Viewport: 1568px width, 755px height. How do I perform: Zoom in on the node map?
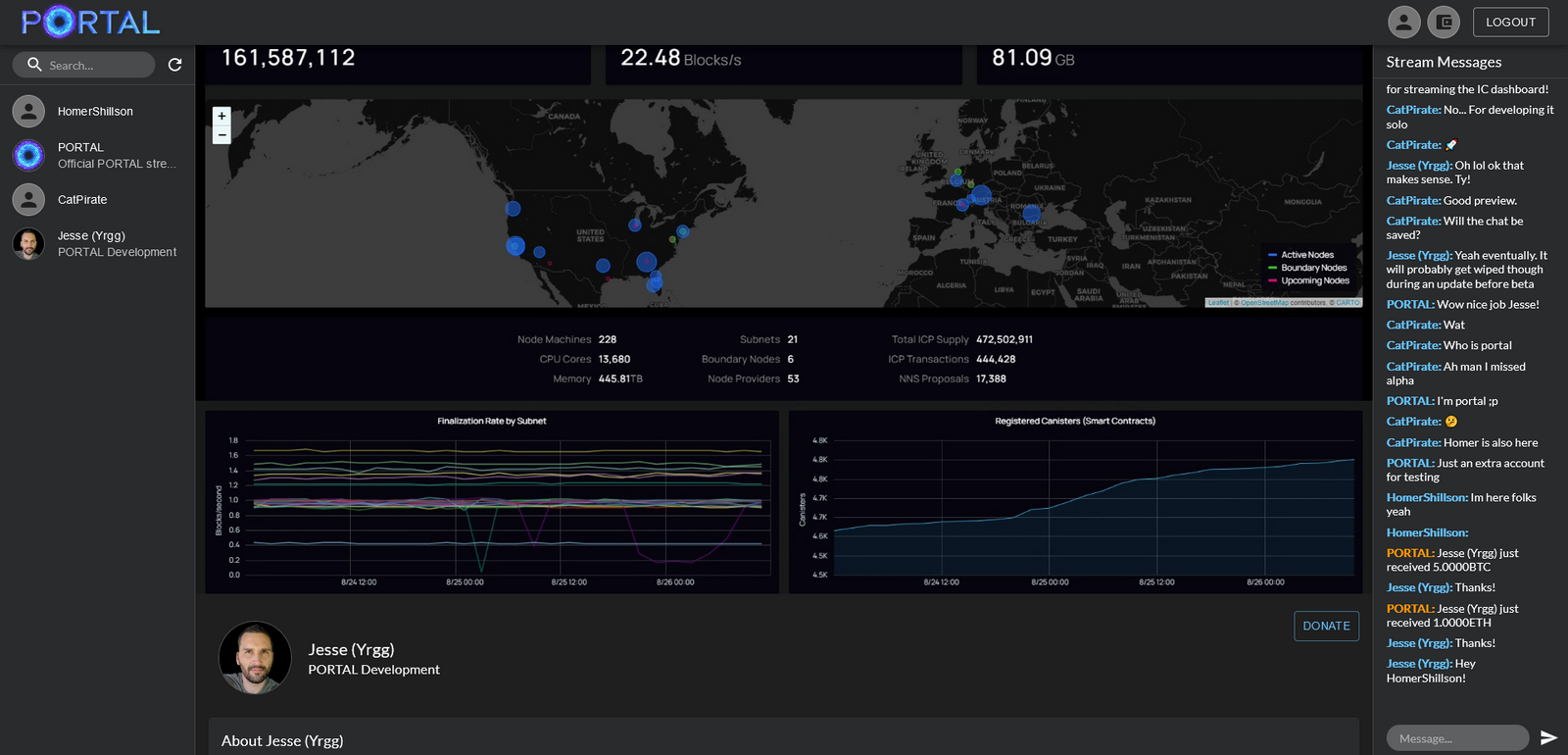221,116
